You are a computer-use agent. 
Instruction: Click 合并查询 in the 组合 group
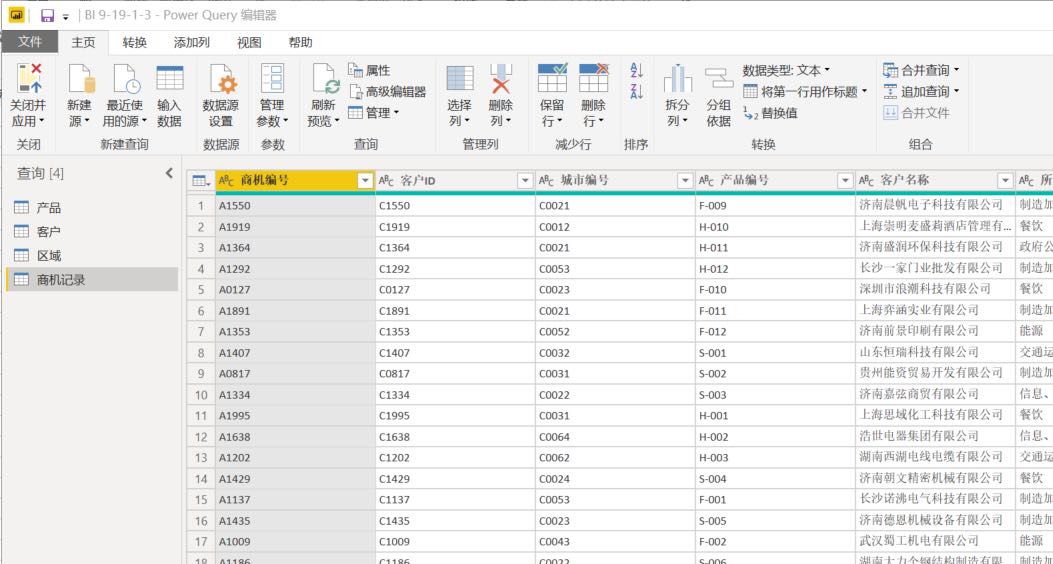tap(921, 70)
